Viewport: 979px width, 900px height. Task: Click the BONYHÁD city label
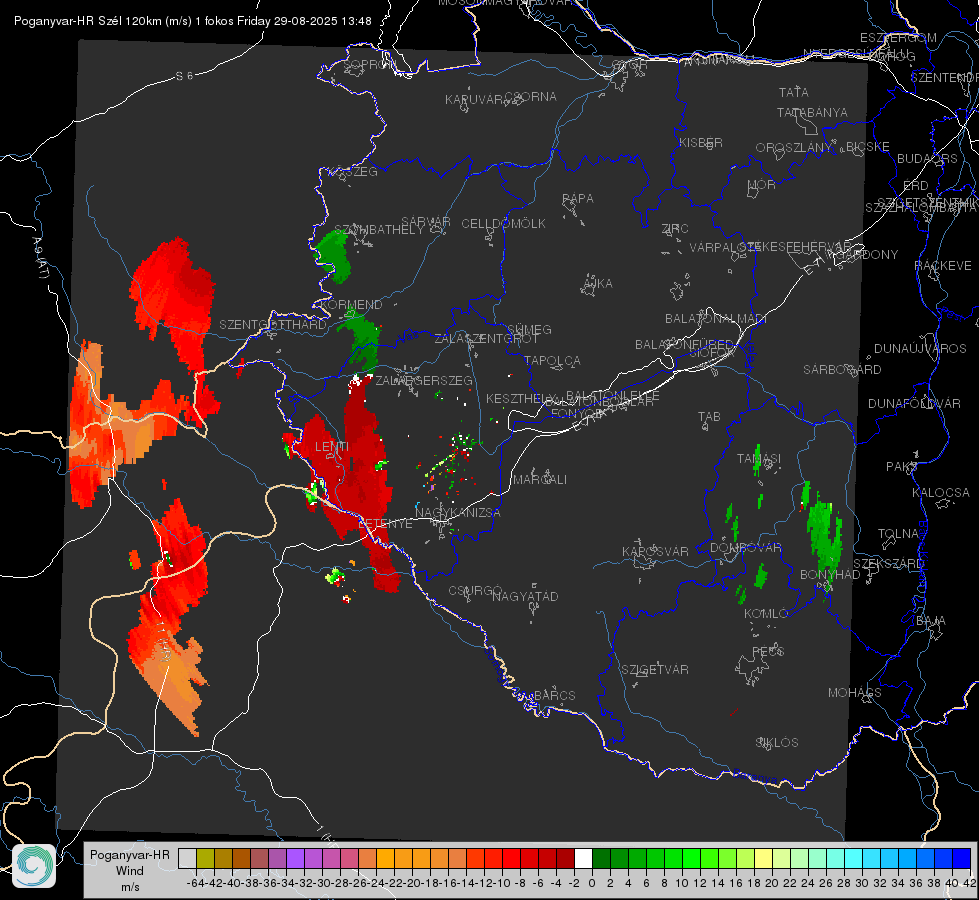pos(830,575)
